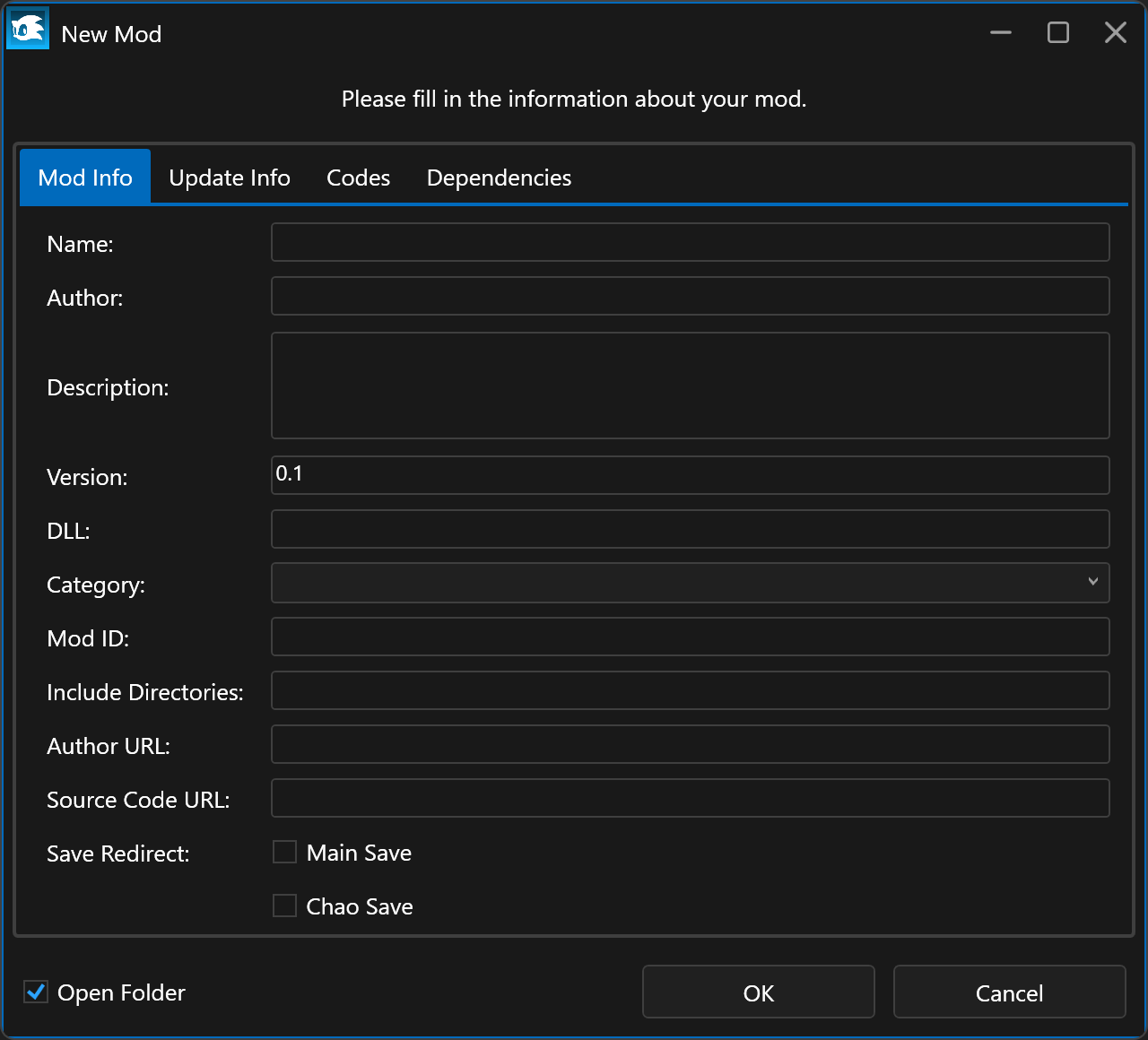Minimize the New Mod window

point(1001,33)
